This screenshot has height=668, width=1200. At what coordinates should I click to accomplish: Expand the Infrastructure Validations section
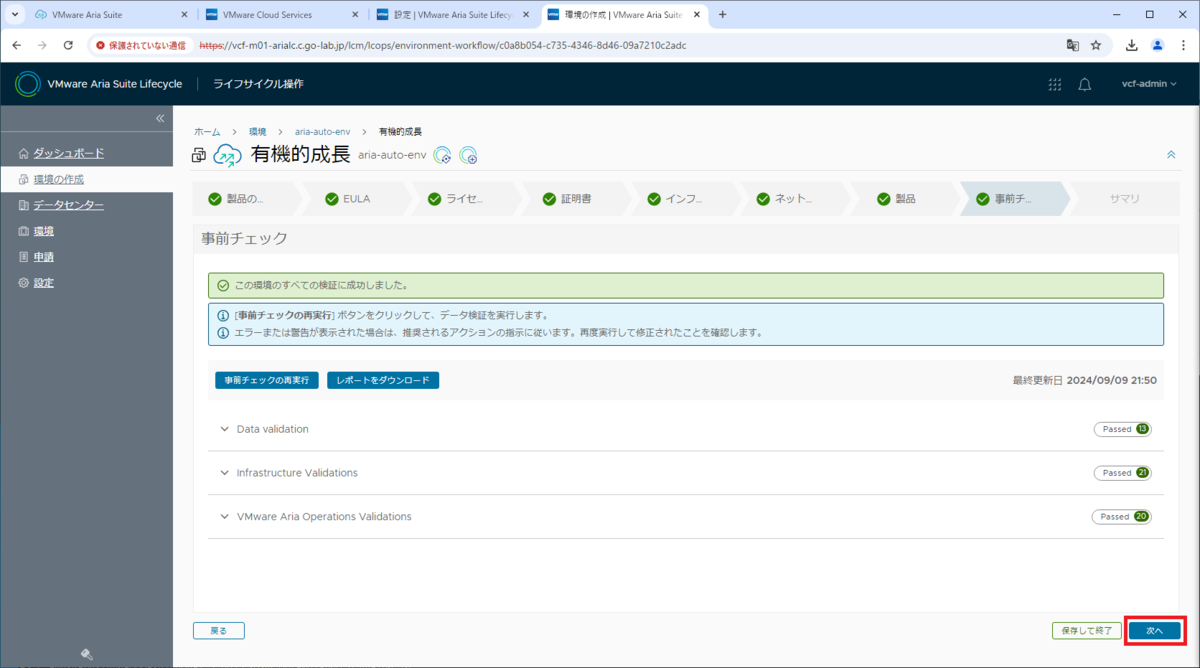click(224, 473)
